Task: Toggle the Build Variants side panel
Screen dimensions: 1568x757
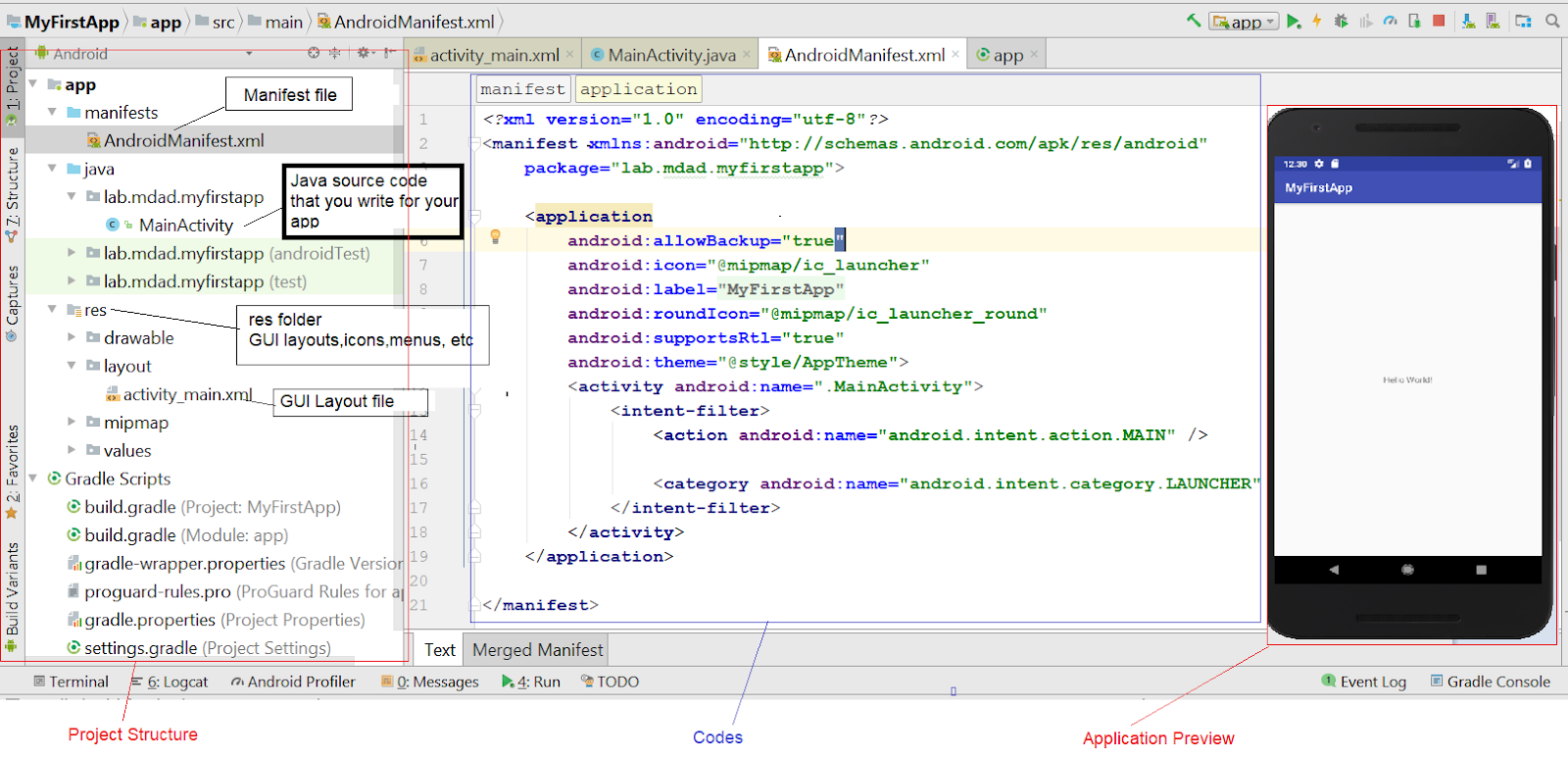Action: 12,596
